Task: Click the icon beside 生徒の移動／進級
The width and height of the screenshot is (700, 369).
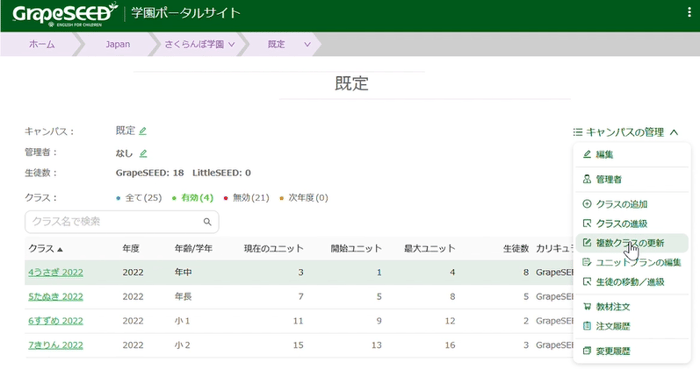Action: (x=587, y=282)
